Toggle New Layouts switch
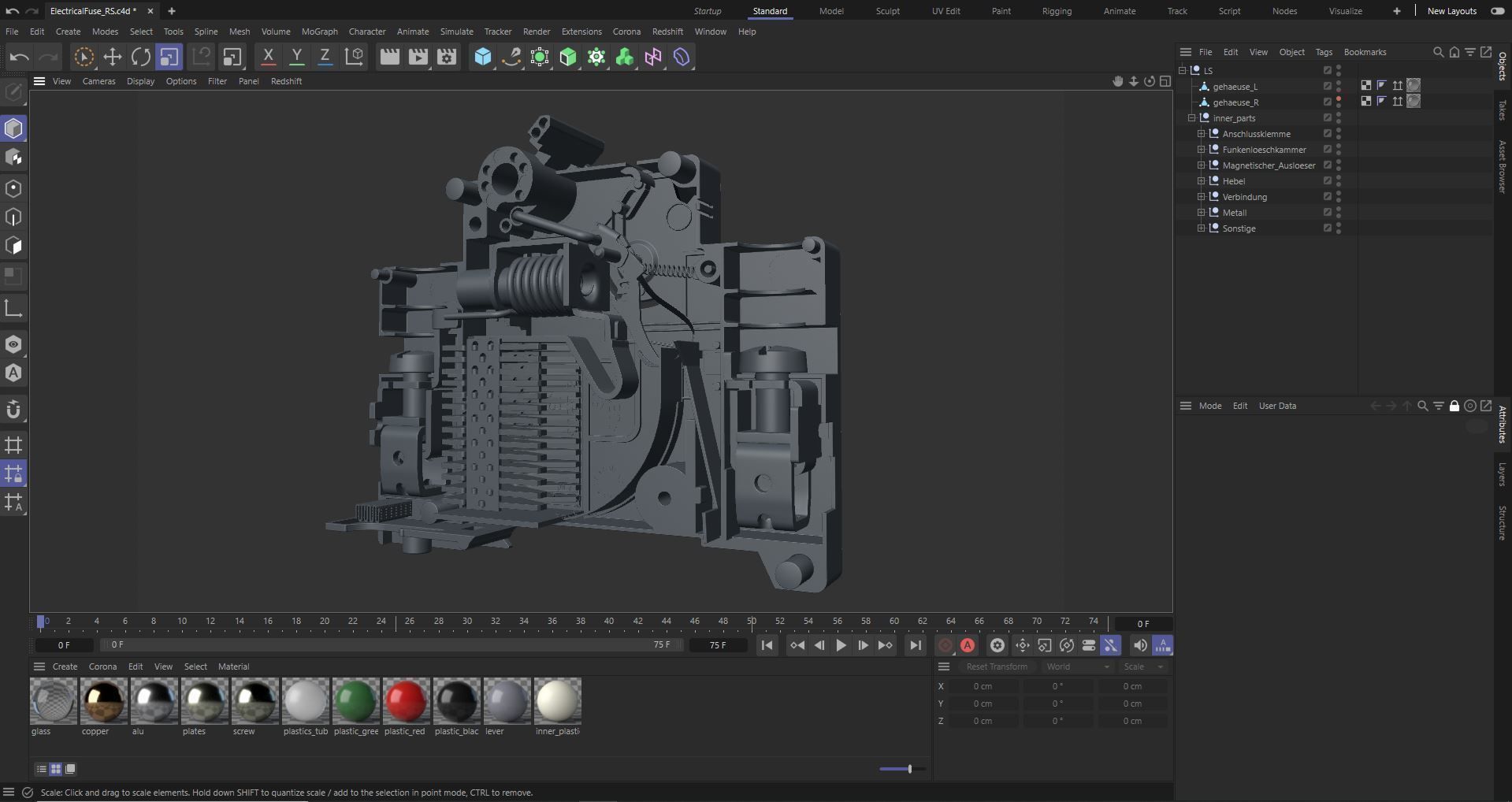The height and width of the screenshot is (802, 1512). point(1497,11)
